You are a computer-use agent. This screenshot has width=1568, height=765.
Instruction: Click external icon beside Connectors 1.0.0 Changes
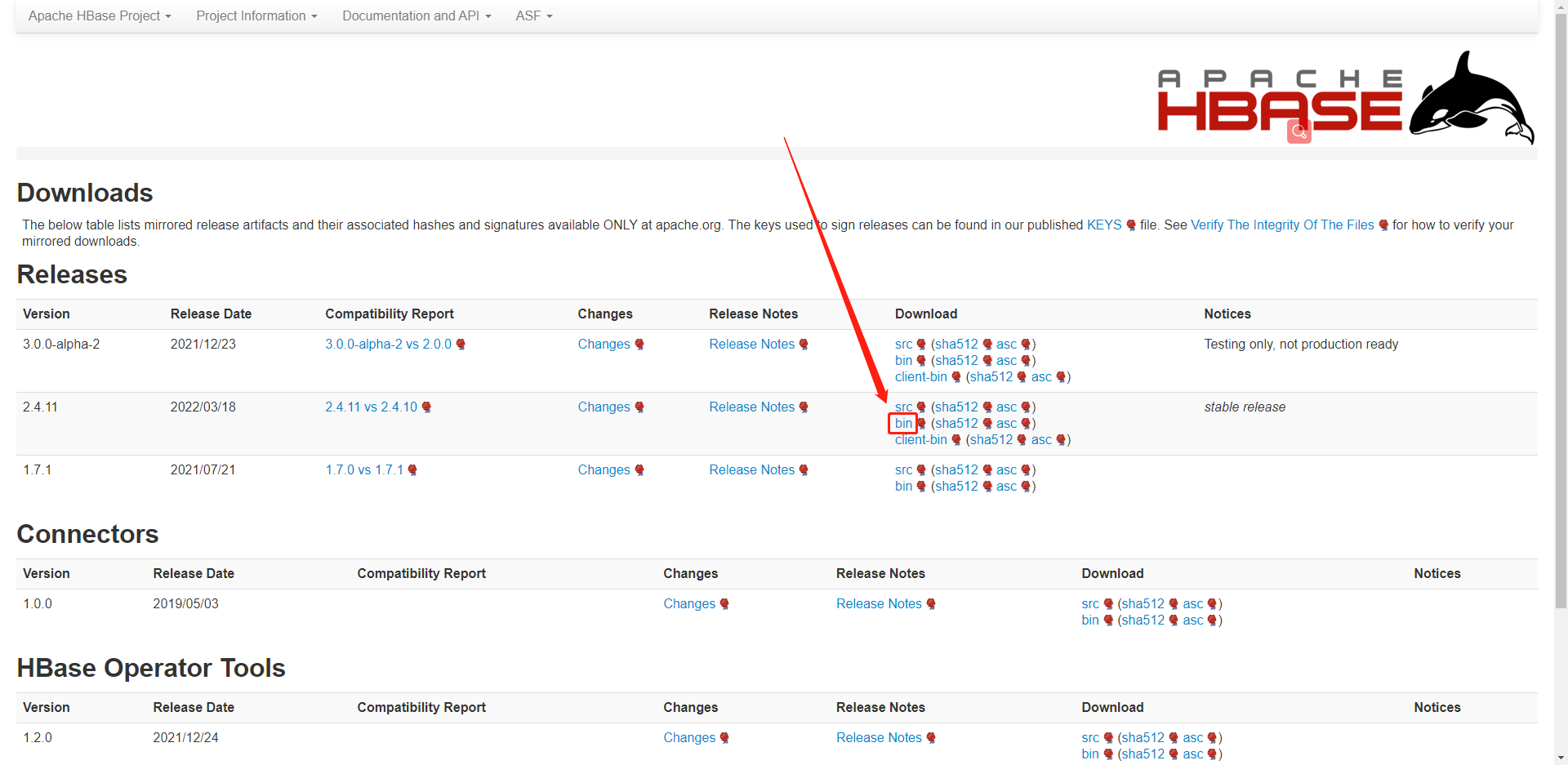pyautogui.click(x=724, y=604)
